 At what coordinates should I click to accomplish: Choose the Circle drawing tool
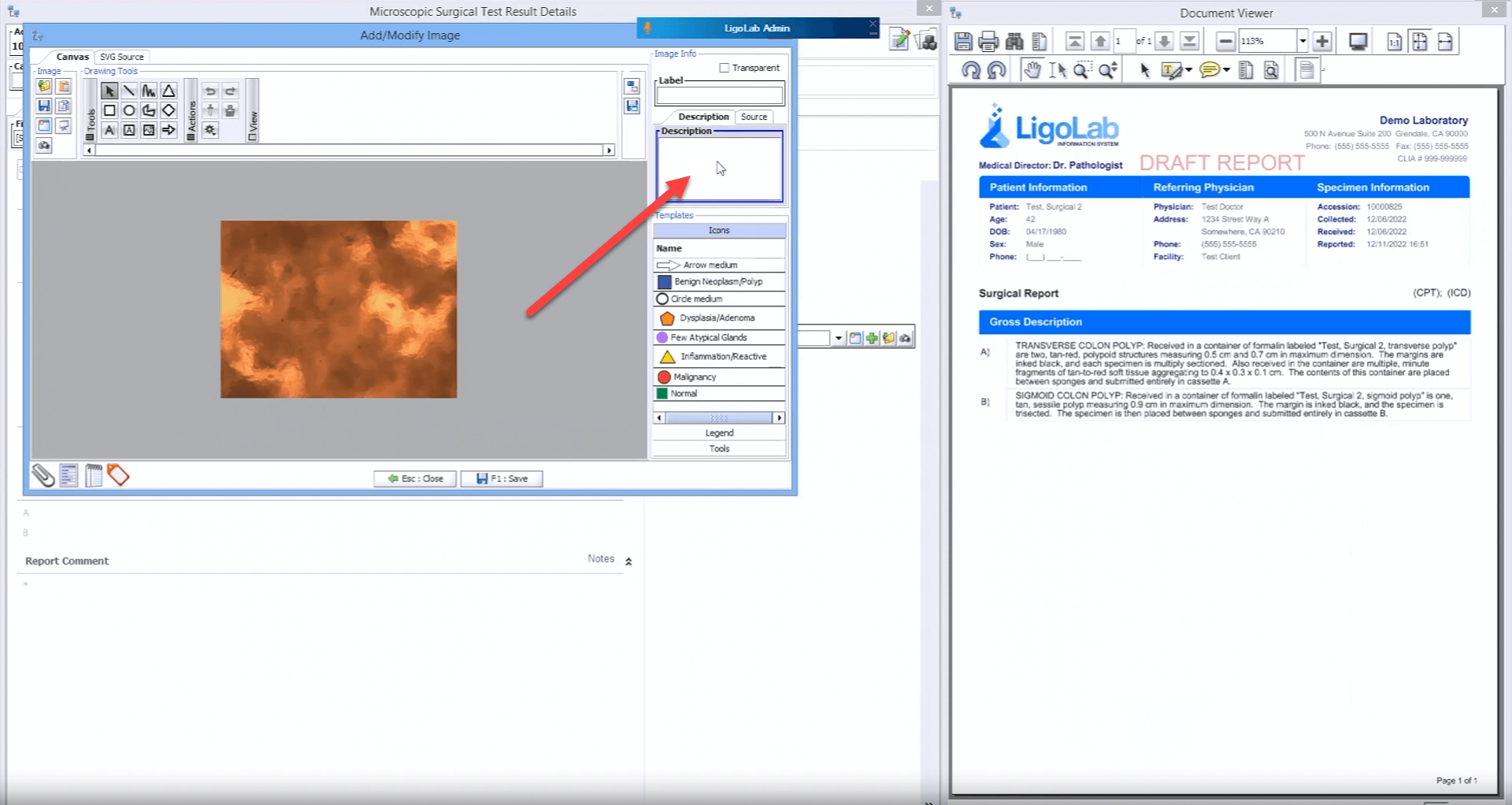(x=129, y=111)
